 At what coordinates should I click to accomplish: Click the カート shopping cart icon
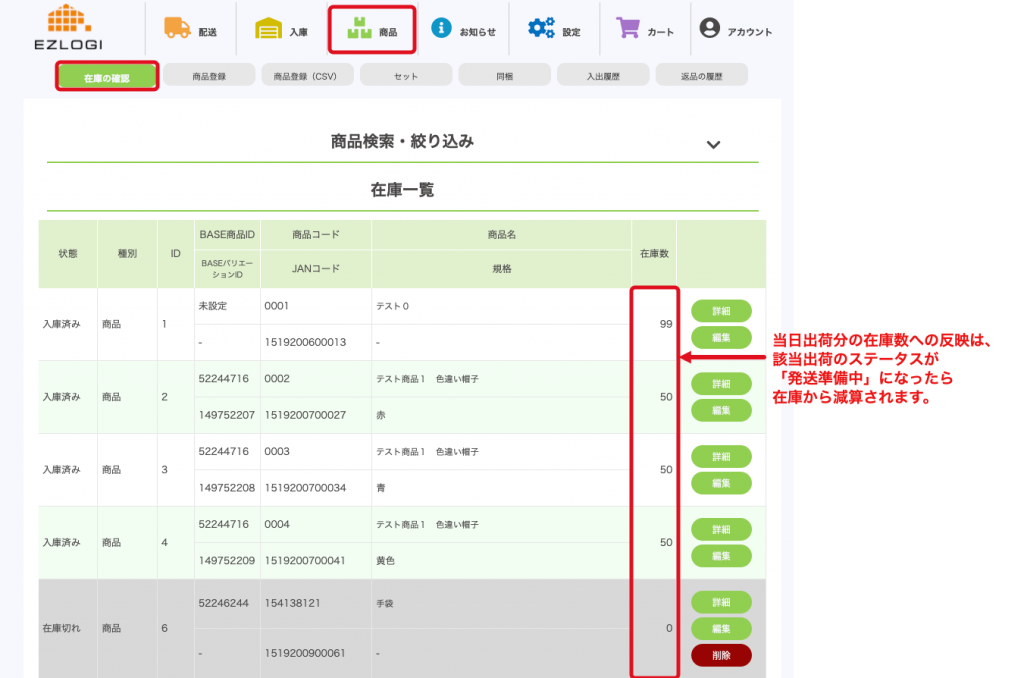[x=628, y=29]
